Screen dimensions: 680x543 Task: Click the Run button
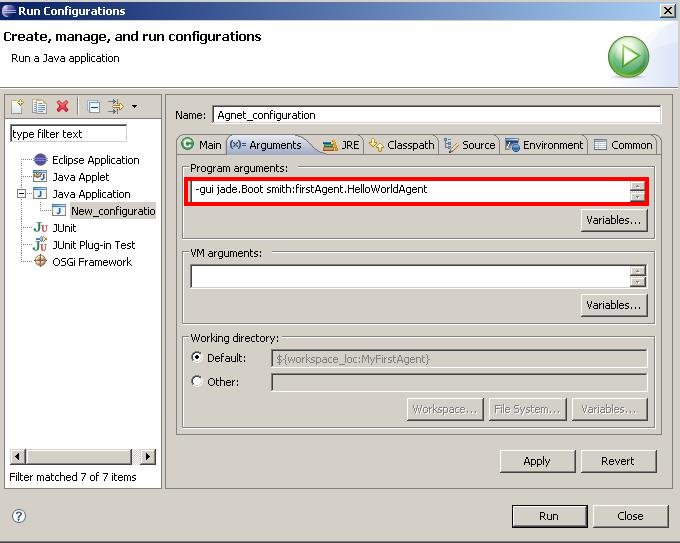coord(548,516)
